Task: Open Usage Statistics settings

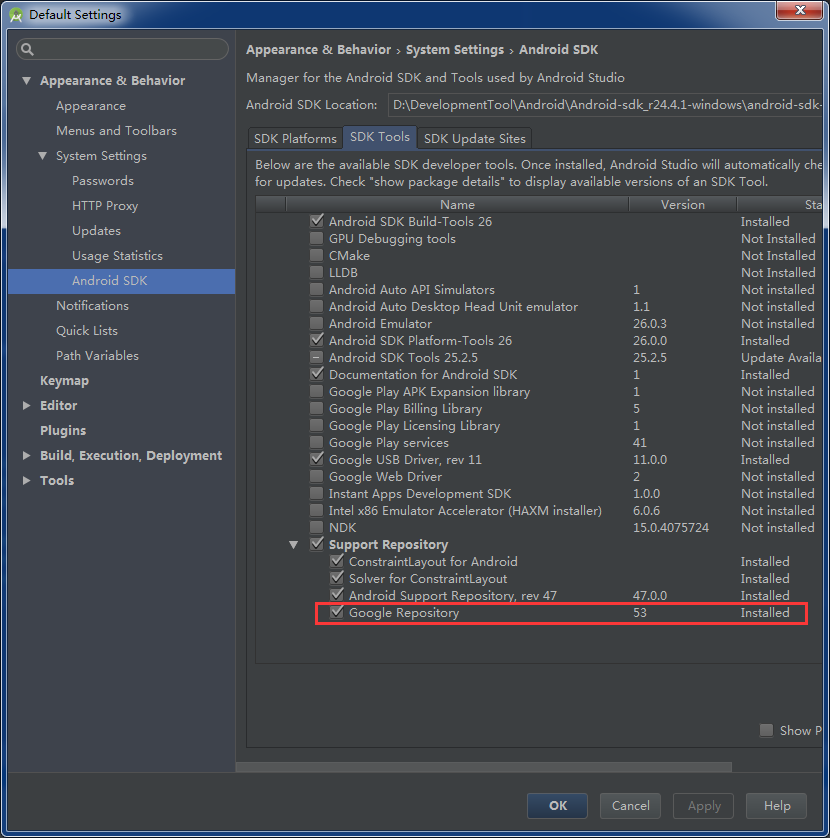Action: 117,256
